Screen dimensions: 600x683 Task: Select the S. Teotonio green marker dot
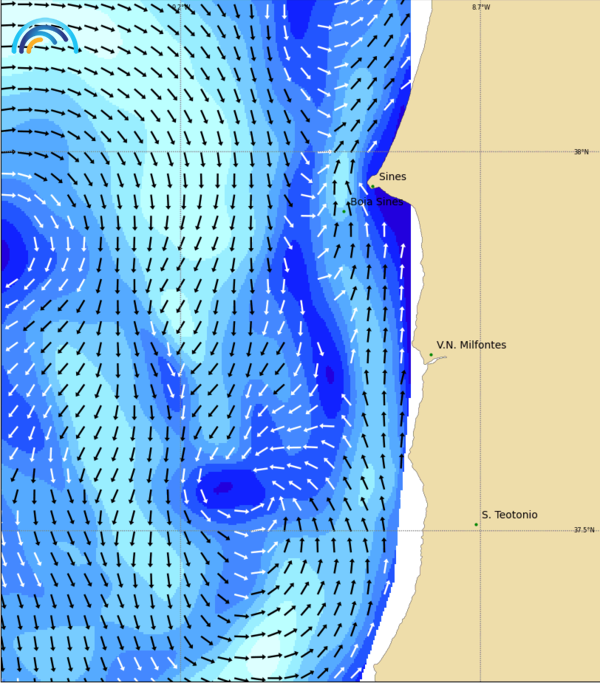click(x=476, y=524)
